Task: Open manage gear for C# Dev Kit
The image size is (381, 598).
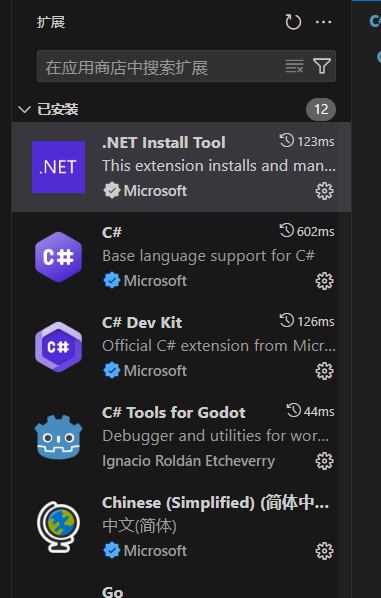Action: [x=324, y=371]
